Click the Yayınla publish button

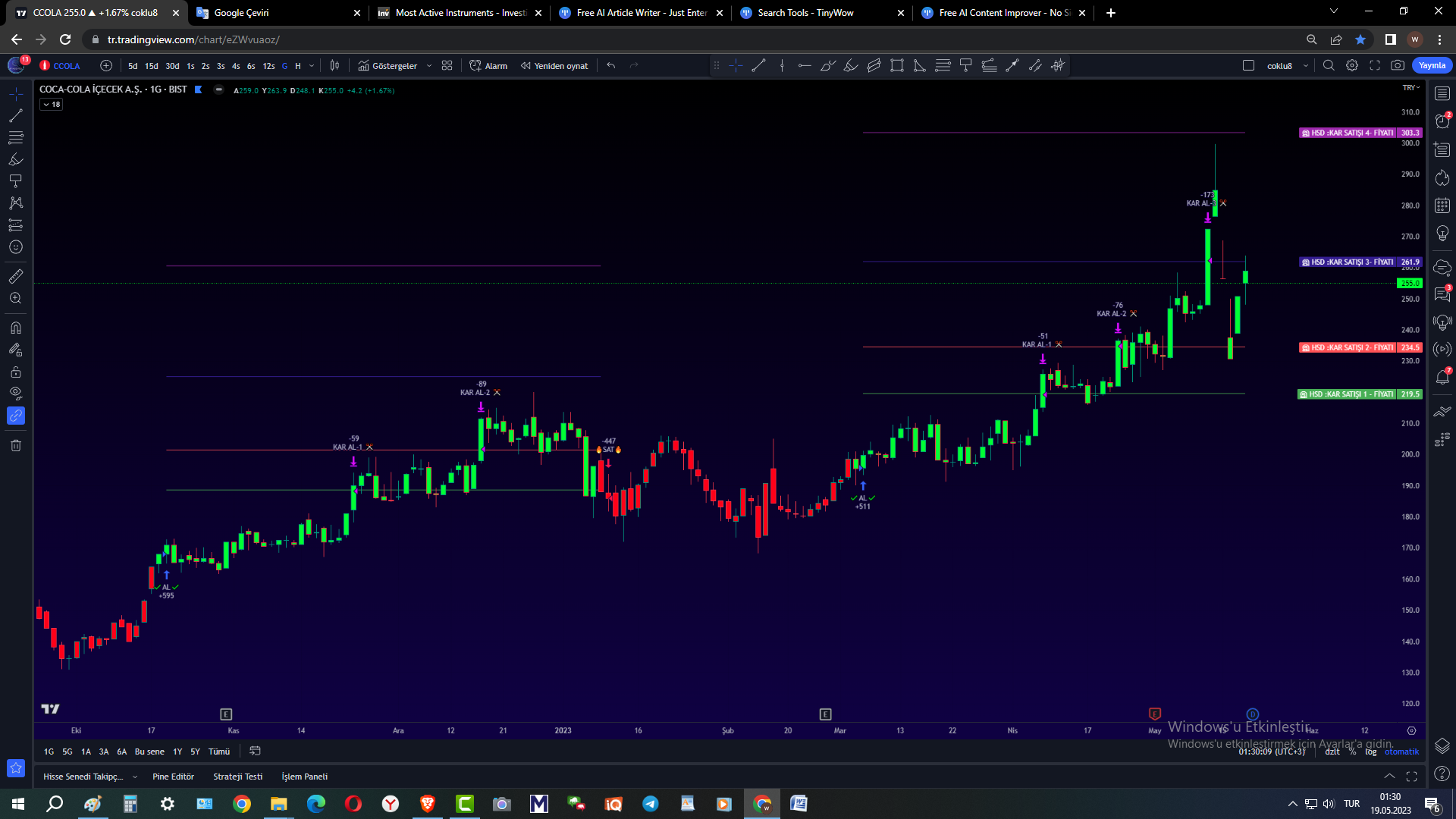pos(1432,66)
